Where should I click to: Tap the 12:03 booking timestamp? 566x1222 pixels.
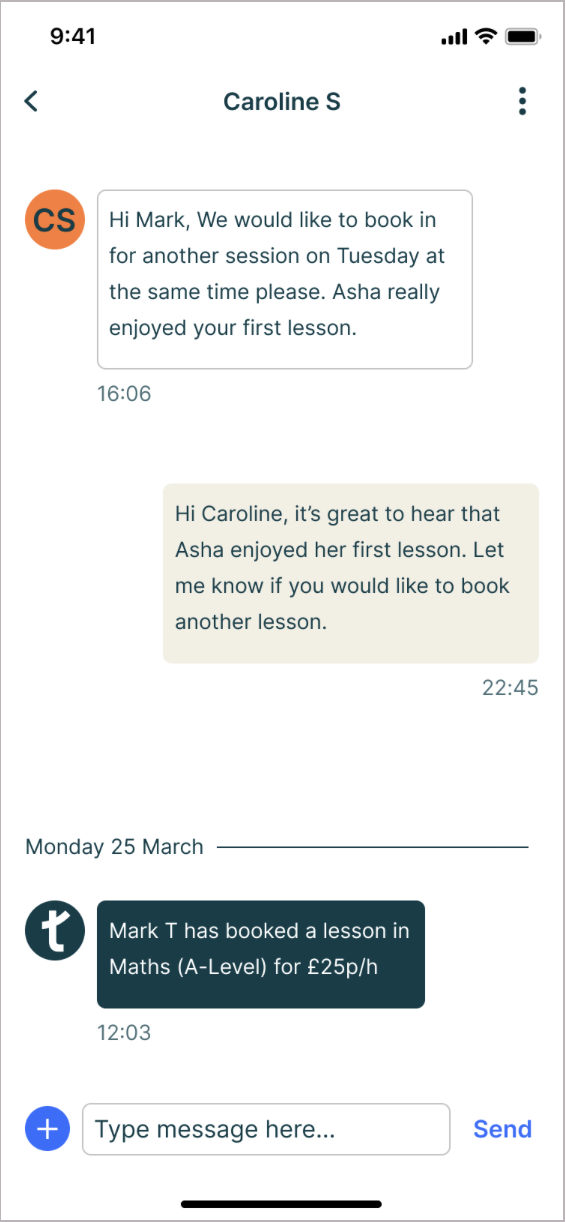pyautogui.click(x=124, y=1032)
